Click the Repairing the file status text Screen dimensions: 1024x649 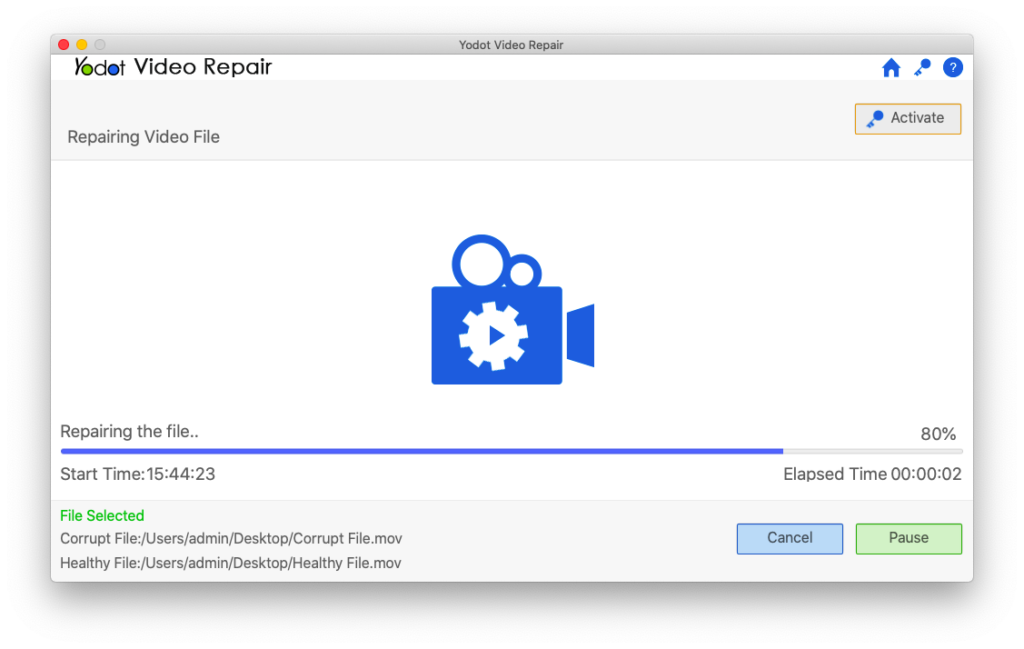[x=129, y=431]
